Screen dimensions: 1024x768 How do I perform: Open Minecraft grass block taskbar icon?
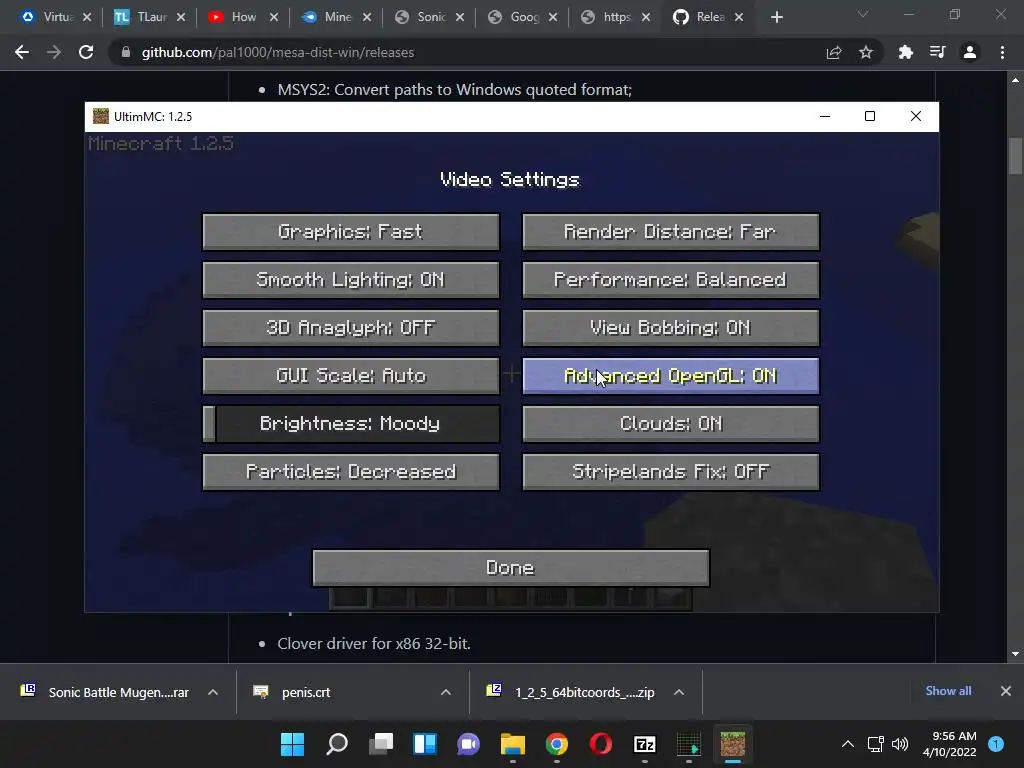click(x=733, y=744)
